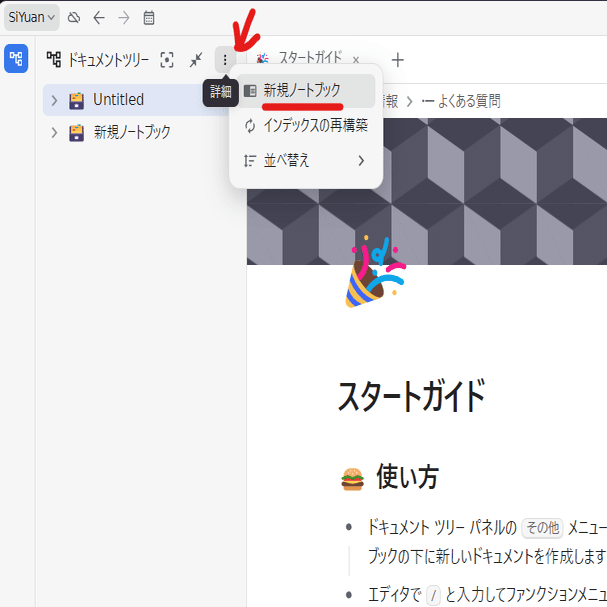Click the 使い方 heading

407,477
